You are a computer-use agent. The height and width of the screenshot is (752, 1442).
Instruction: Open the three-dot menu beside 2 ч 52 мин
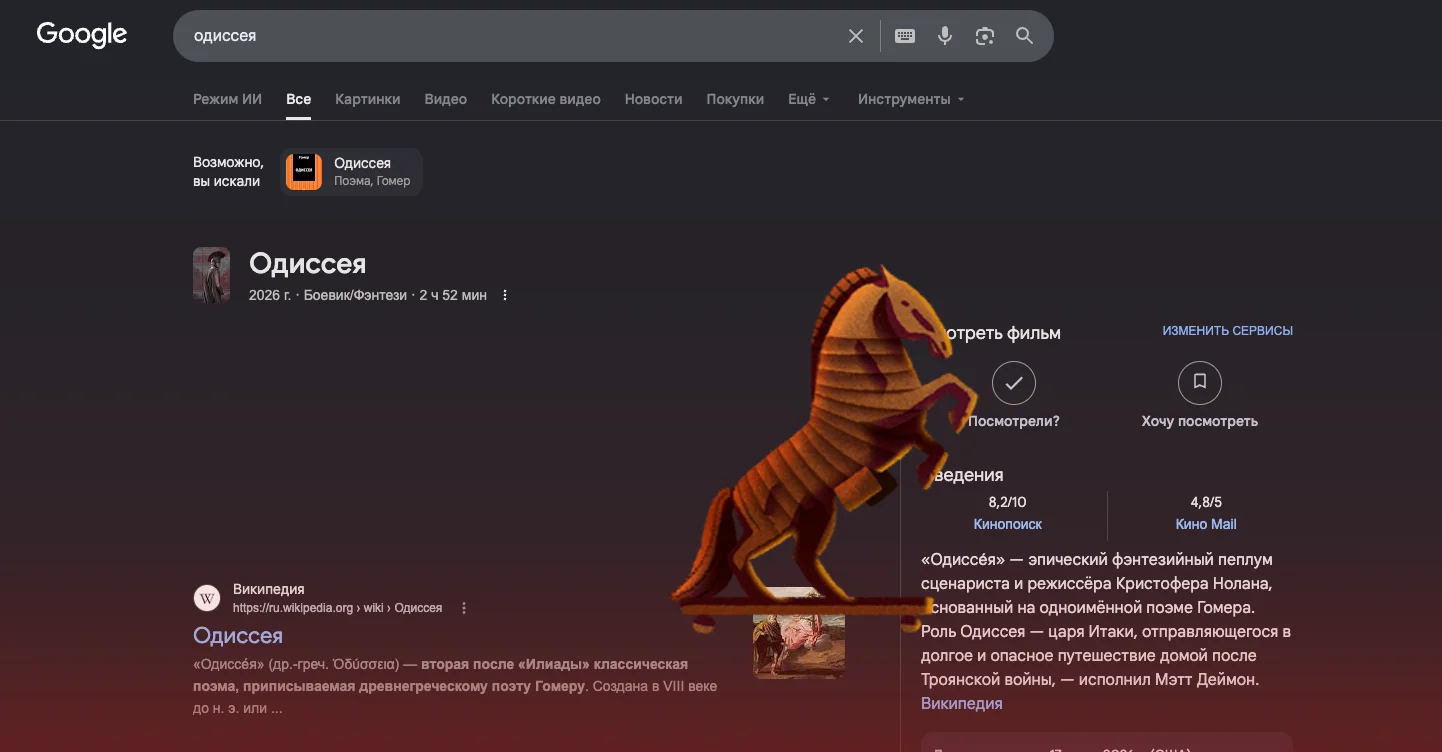pyautogui.click(x=505, y=295)
